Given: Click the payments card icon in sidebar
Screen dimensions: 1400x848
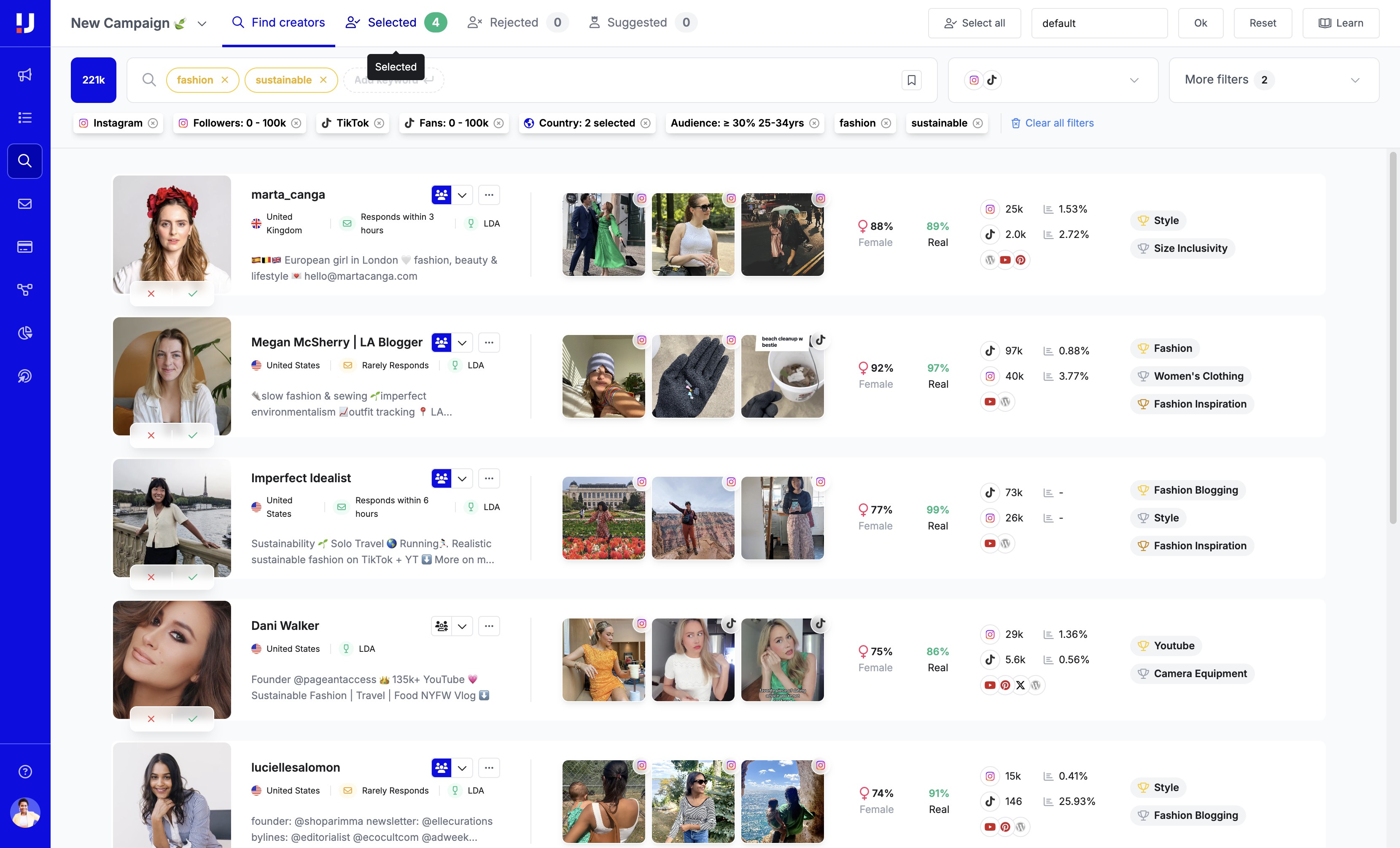Looking at the screenshot, I should click(25, 247).
